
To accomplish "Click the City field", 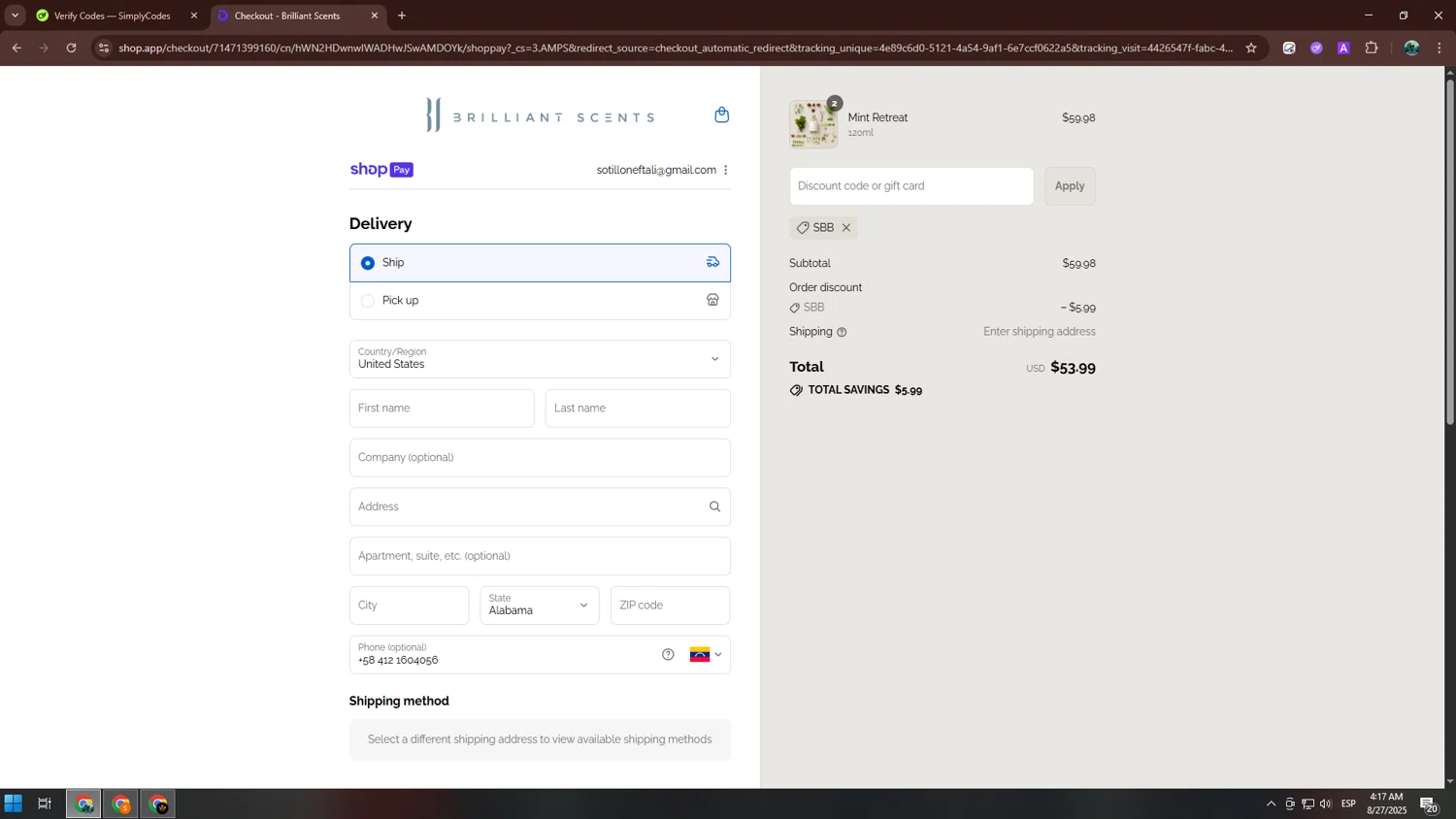I will [x=409, y=606].
